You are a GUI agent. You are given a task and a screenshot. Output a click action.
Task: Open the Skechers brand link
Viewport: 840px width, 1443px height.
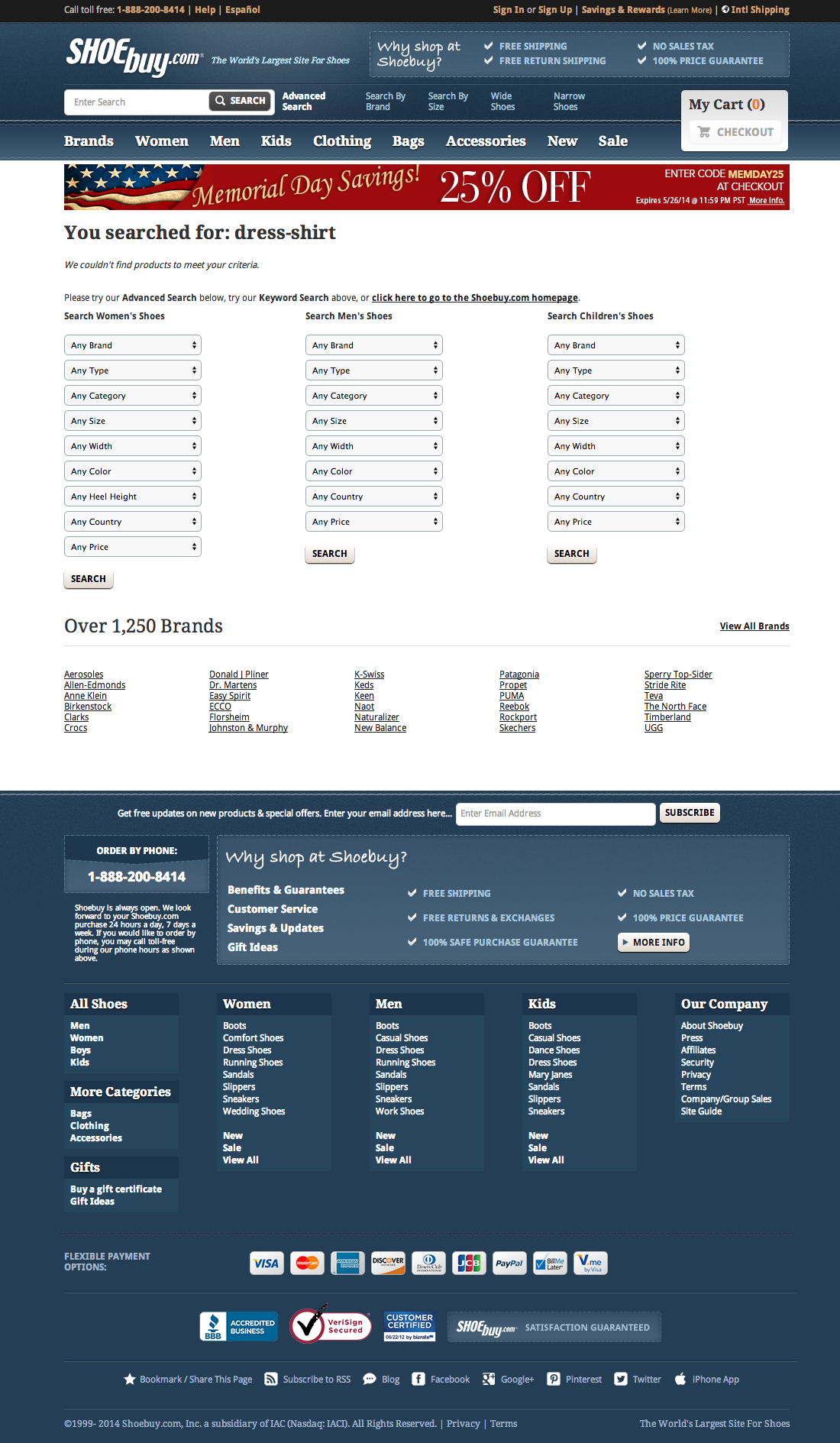click(518, 728)
